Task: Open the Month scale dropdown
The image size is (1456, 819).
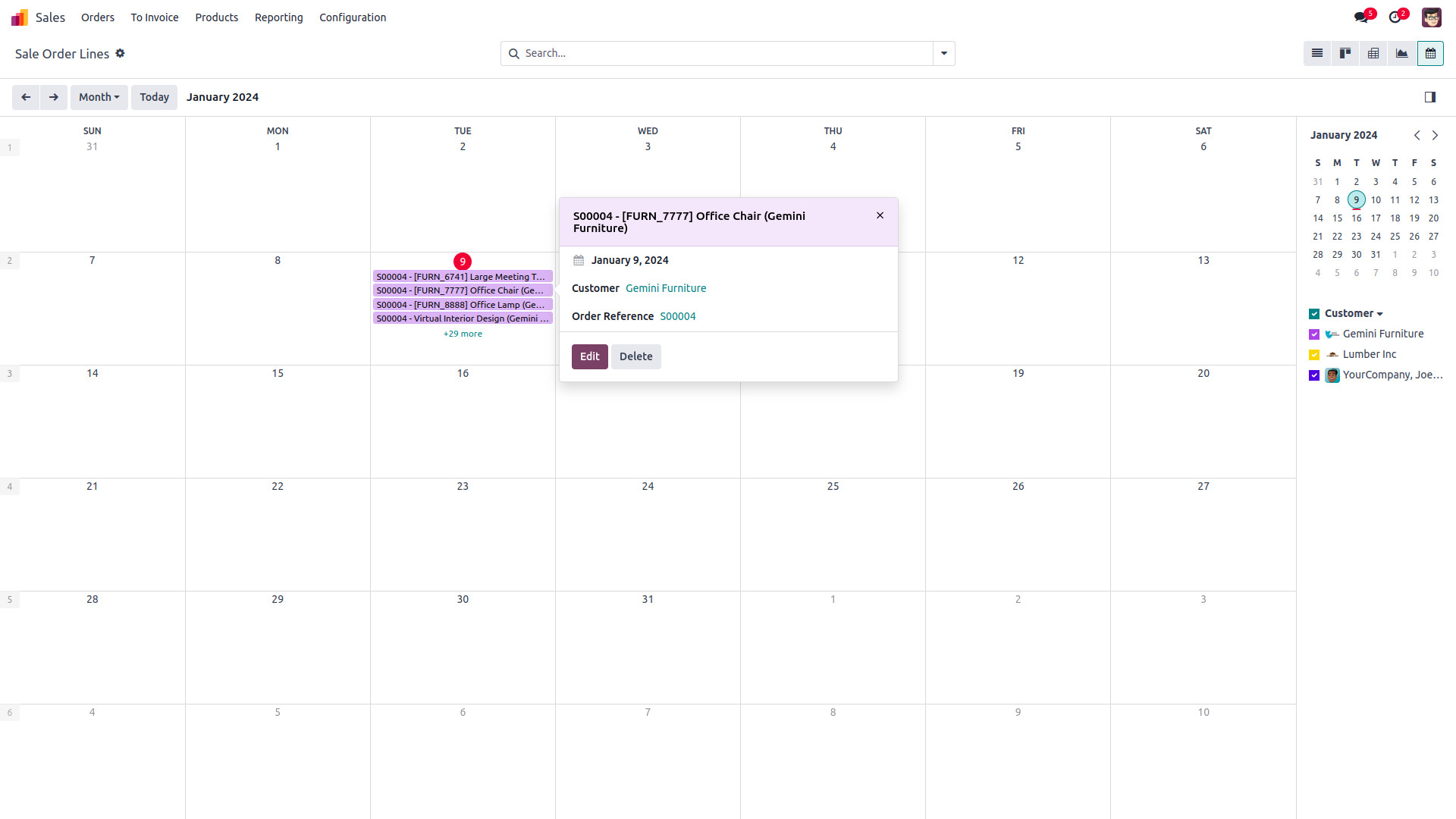Action: (x=99, y=97)
